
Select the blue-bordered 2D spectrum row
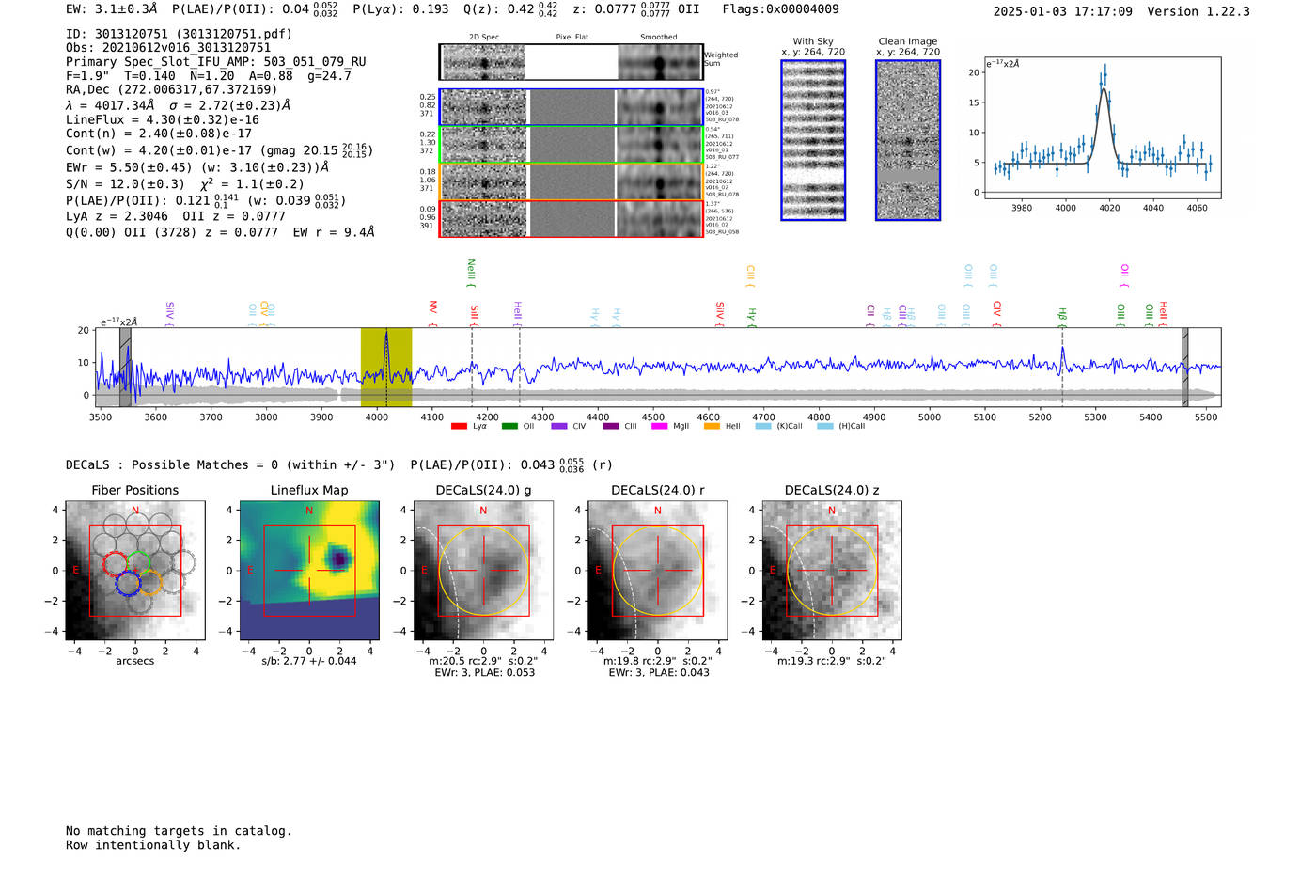tap(572, 107)
